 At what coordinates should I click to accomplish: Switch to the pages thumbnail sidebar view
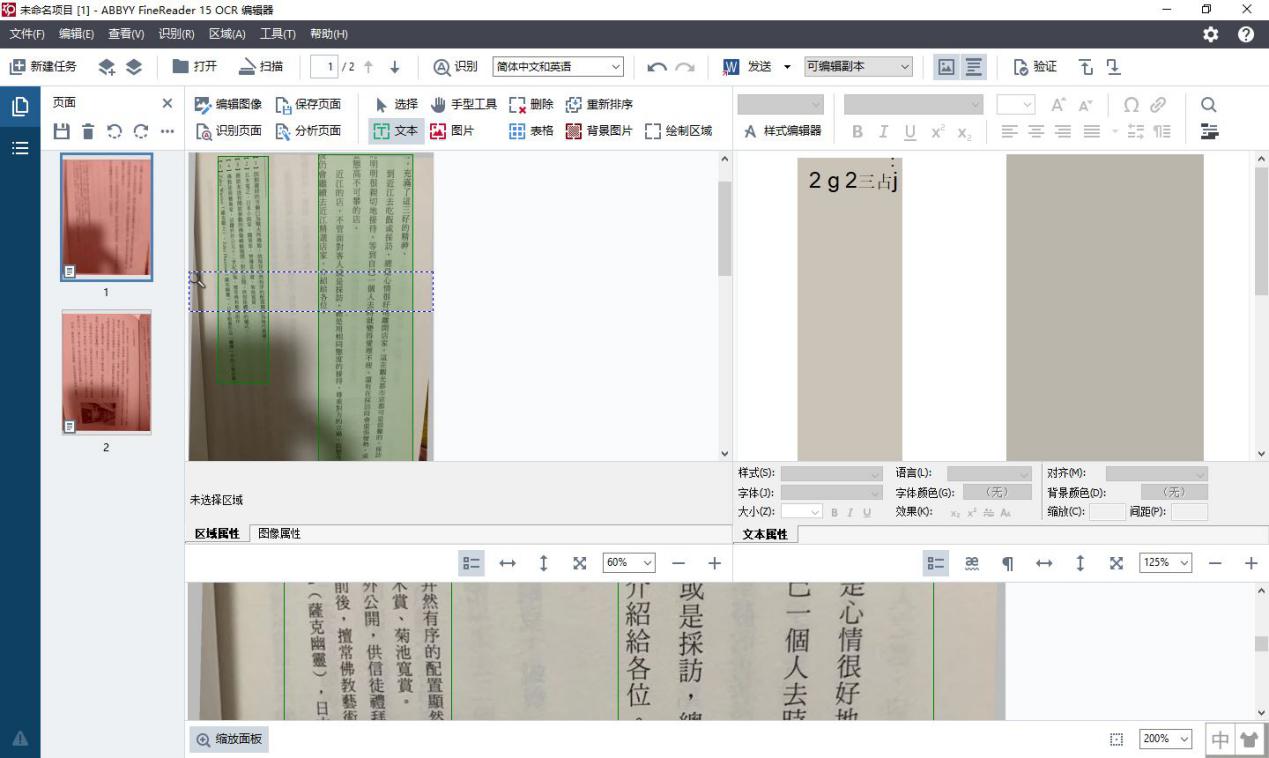pos(20,106)
